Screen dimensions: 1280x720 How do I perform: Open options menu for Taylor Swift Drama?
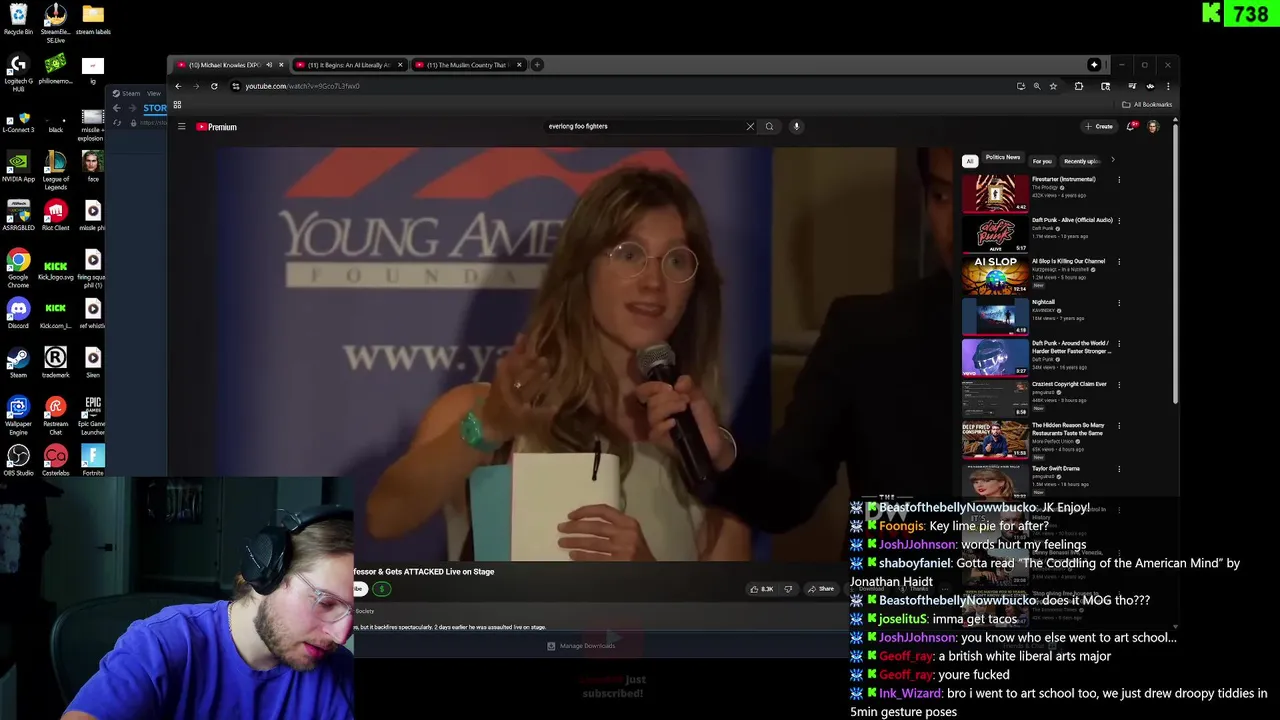tap(1119, 468)
